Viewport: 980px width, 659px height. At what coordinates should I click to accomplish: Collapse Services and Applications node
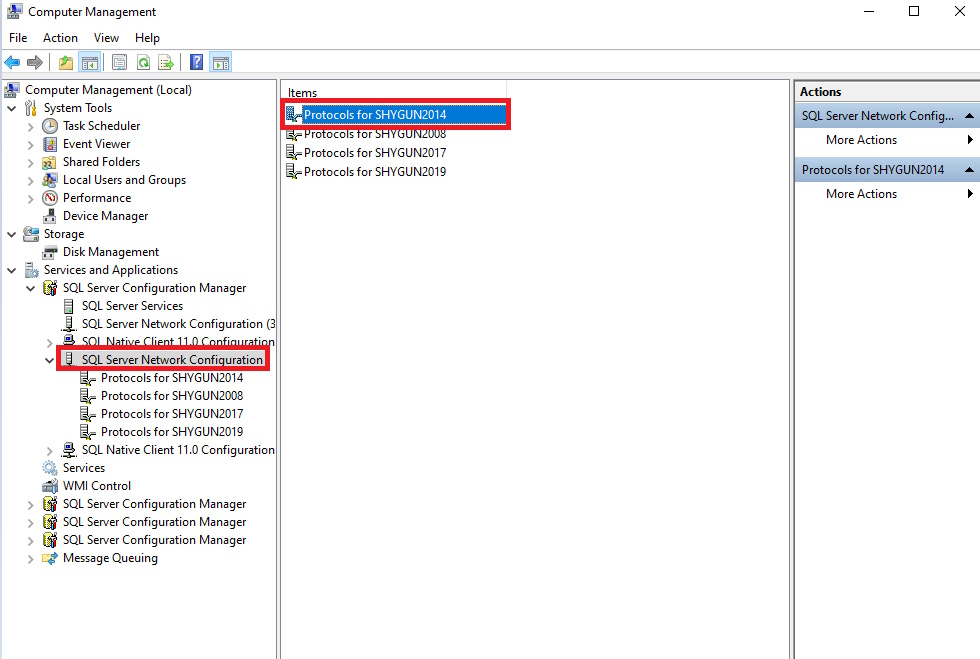[12, 270]
